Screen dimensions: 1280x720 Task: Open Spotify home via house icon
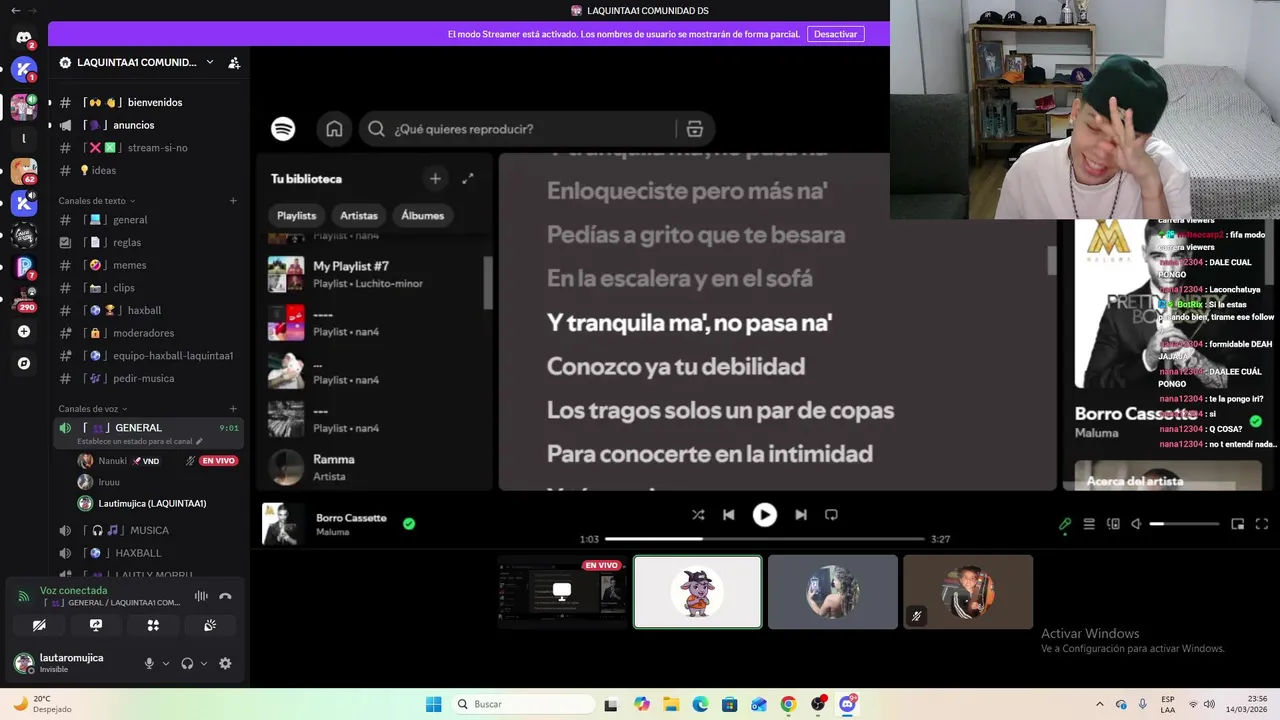(x=334, y=129)
